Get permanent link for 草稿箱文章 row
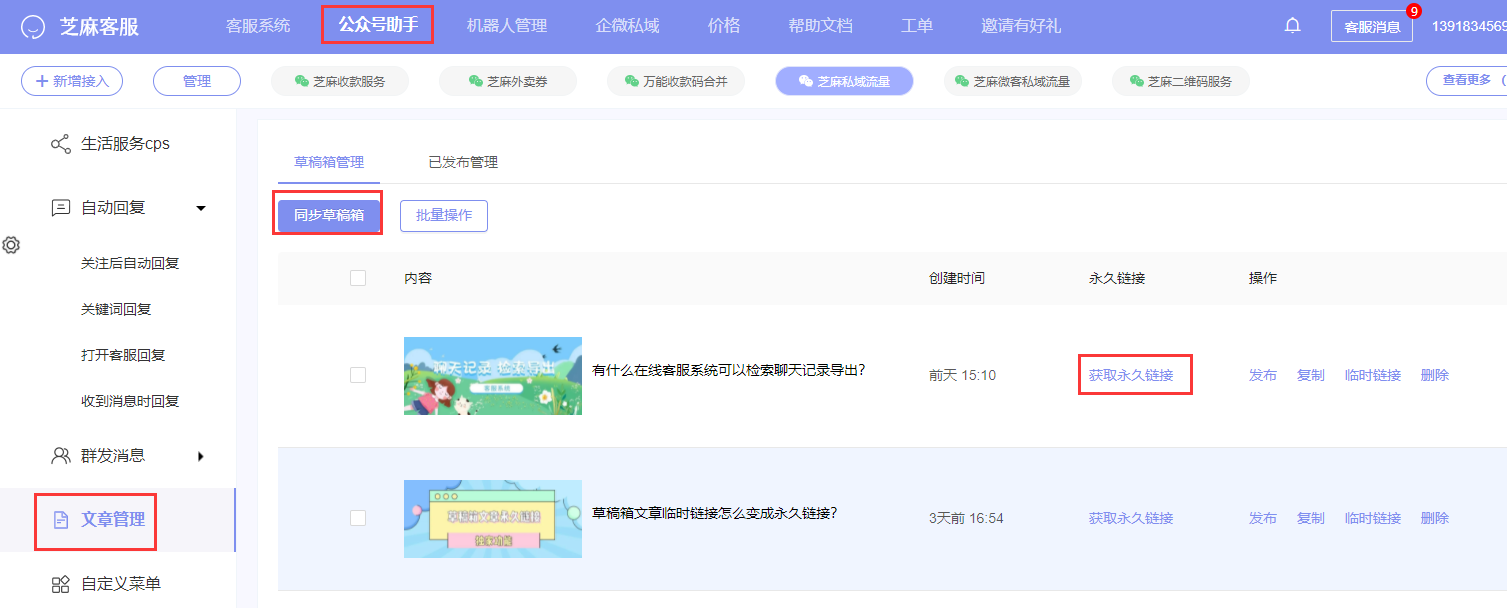 1131,518
